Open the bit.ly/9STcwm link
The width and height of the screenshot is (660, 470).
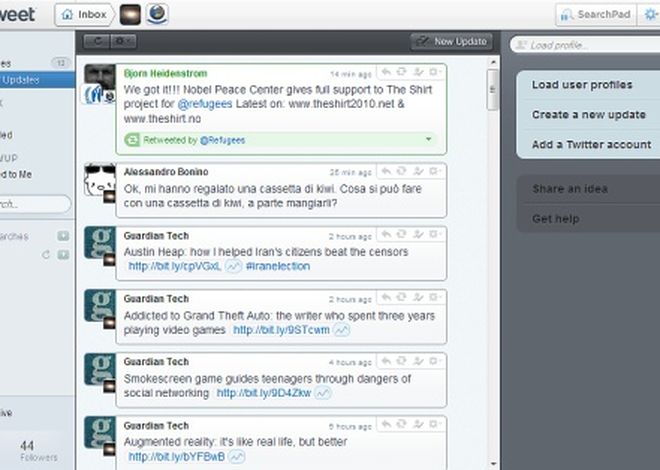tap(282, 330)
